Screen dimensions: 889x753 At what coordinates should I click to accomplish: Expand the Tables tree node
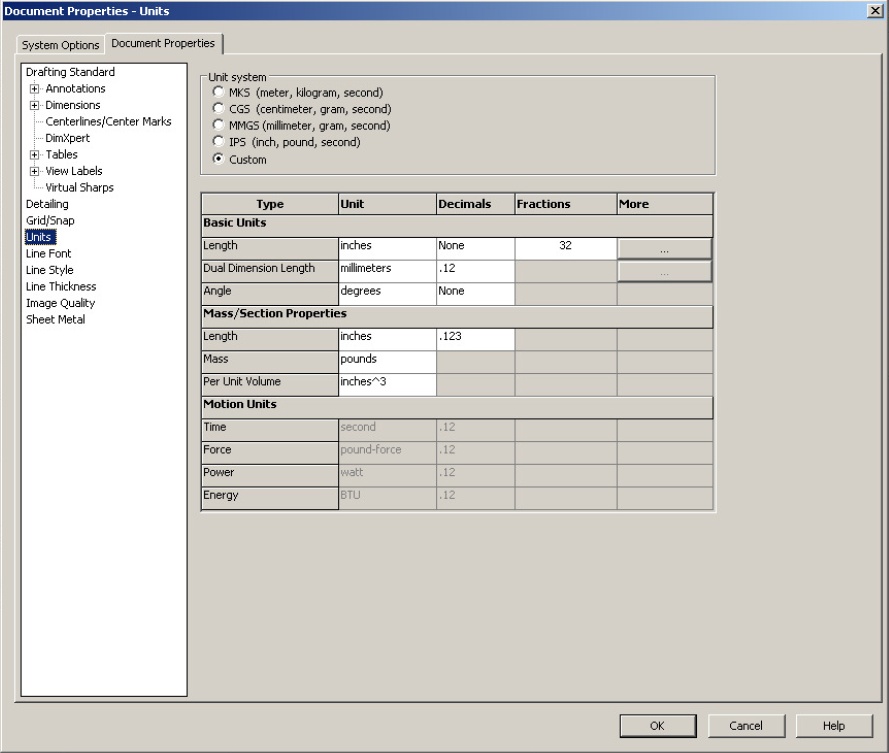(35, 155)
